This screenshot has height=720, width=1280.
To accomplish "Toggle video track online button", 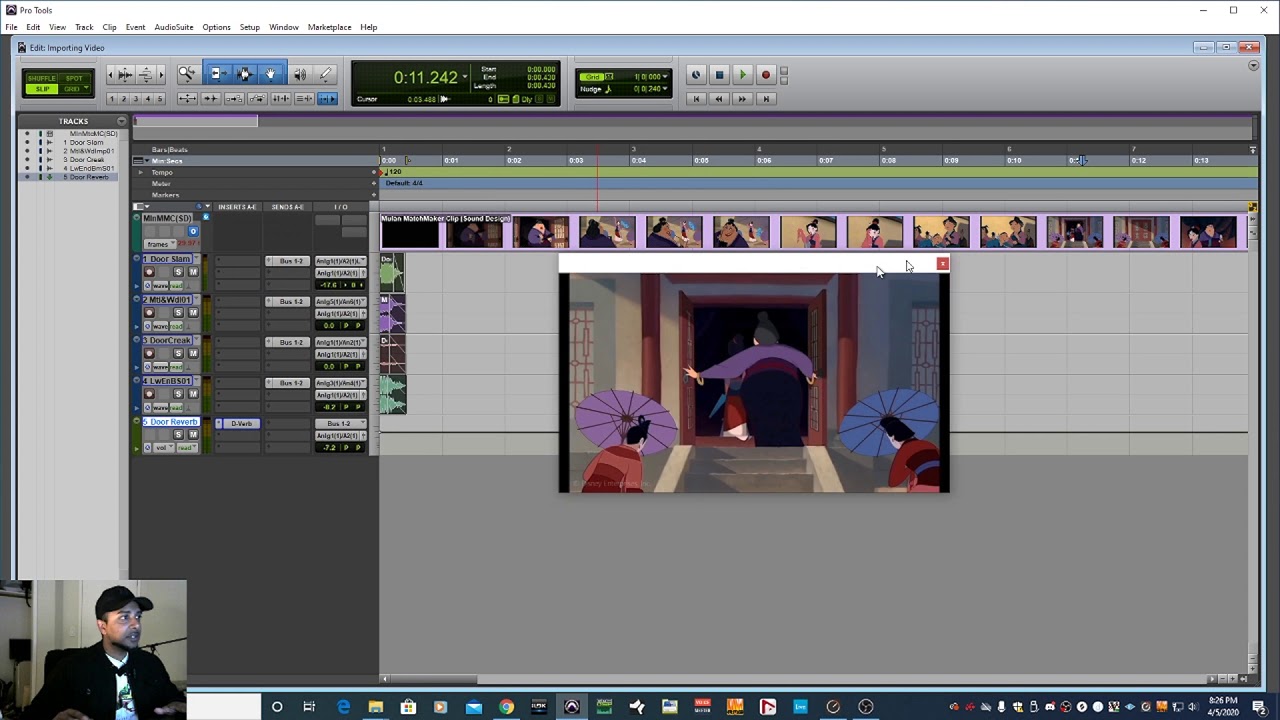I will [193, 231].
